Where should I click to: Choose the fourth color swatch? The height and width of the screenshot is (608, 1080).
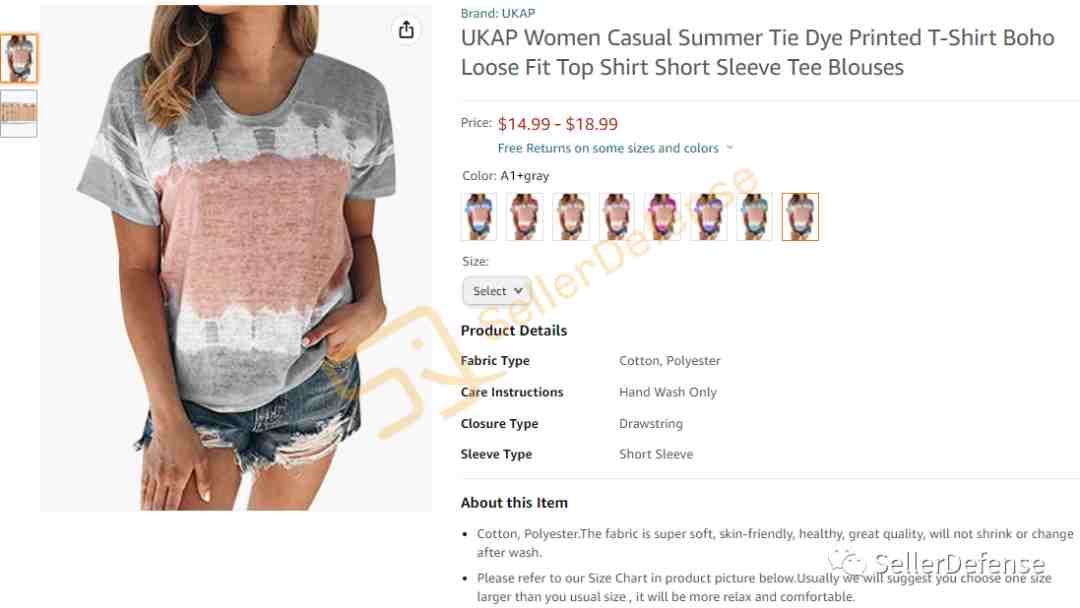[x=616, y=217]
